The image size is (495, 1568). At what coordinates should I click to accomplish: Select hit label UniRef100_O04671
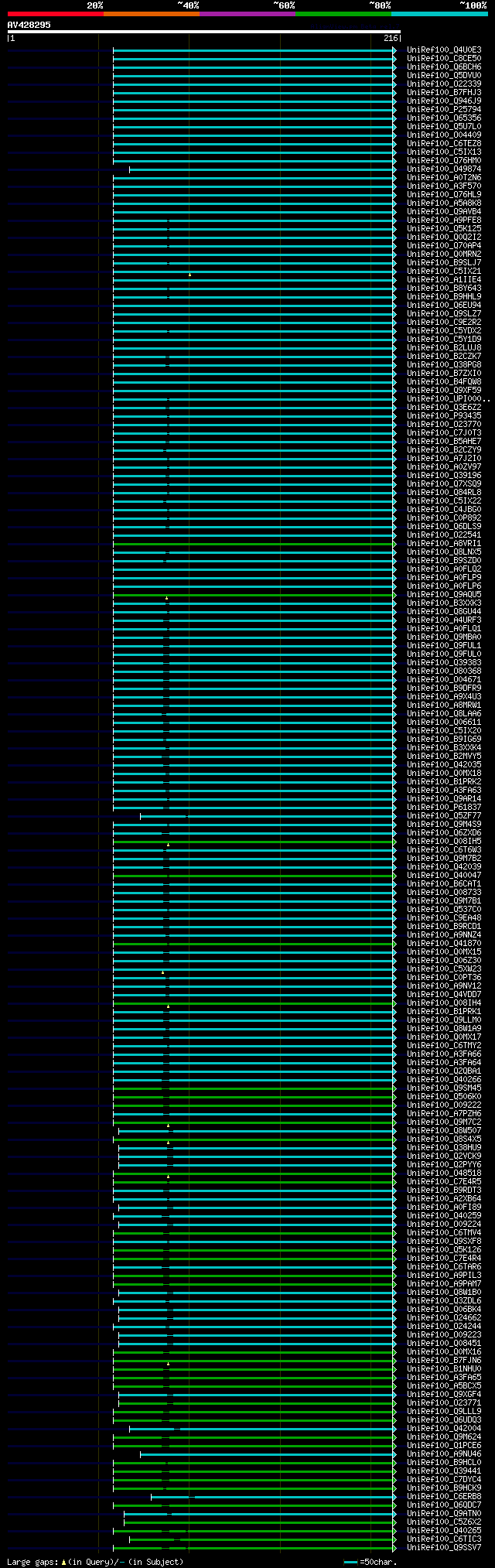click(444, 679)
